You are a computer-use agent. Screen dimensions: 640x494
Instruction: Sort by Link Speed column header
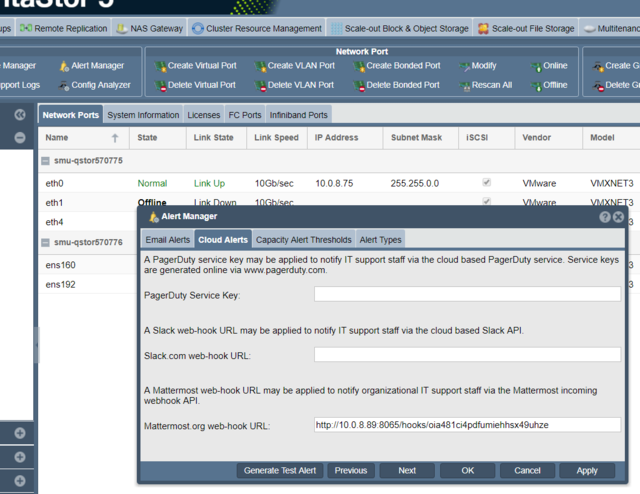[276, 138]
